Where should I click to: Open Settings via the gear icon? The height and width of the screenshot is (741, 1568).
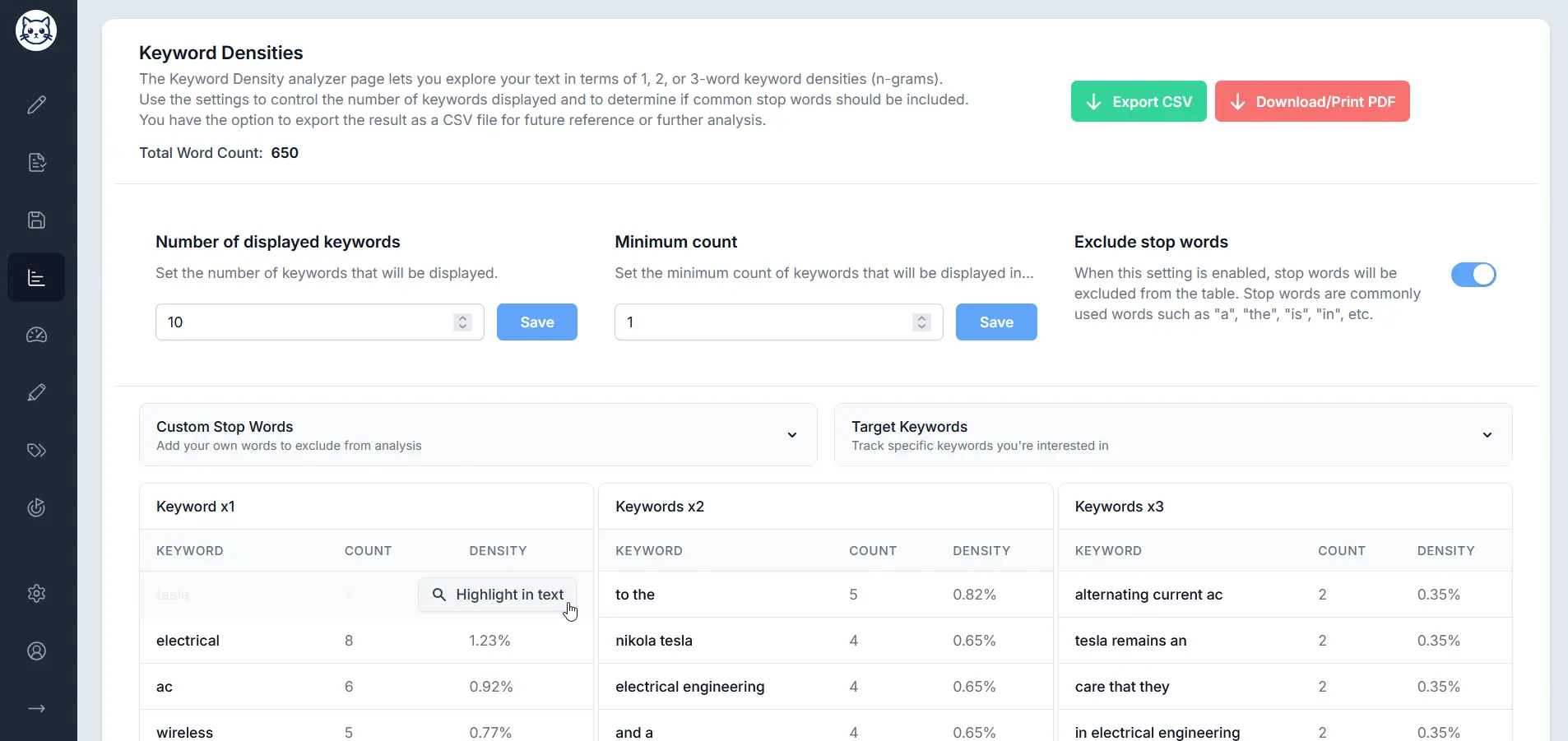[37, 594]
